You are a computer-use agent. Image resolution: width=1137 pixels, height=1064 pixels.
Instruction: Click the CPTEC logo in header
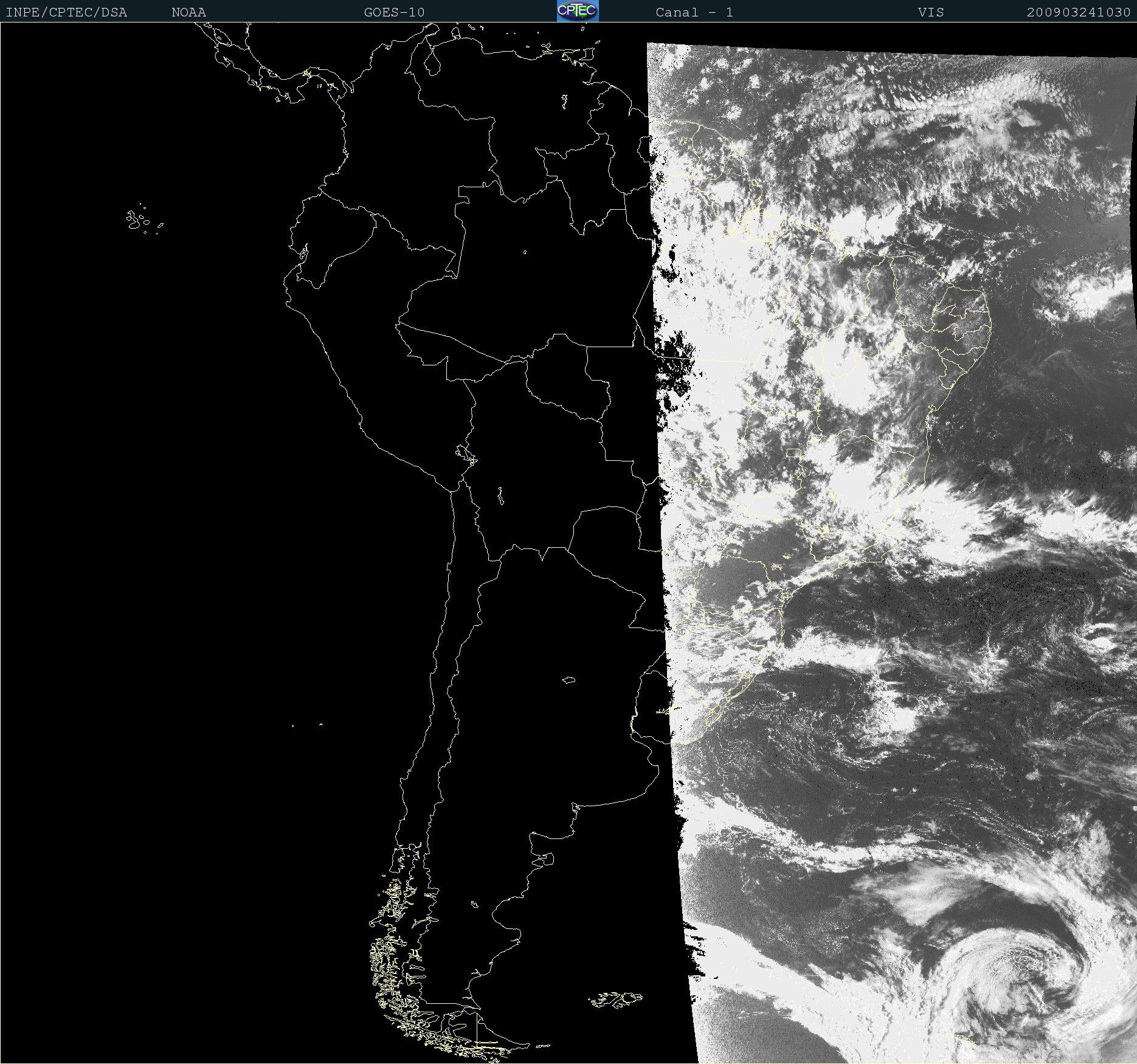(578, 11)
